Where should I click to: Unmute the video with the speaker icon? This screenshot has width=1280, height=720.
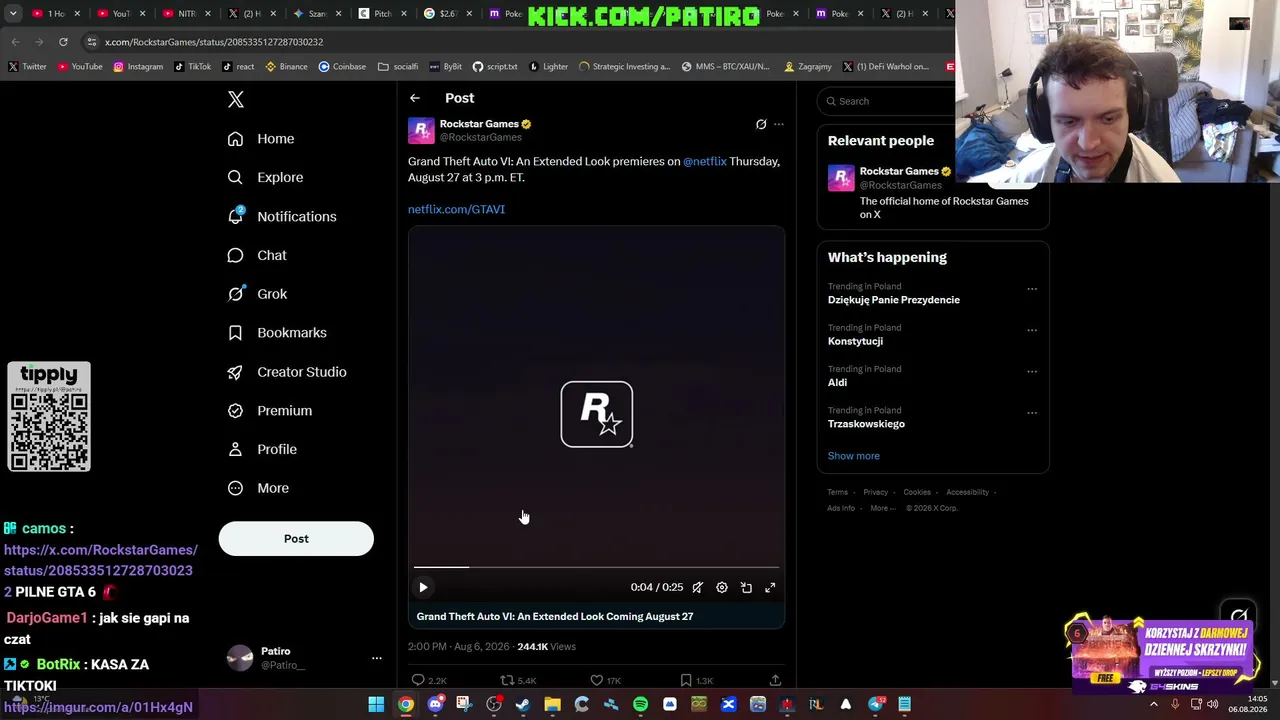(x=698, y=588)
